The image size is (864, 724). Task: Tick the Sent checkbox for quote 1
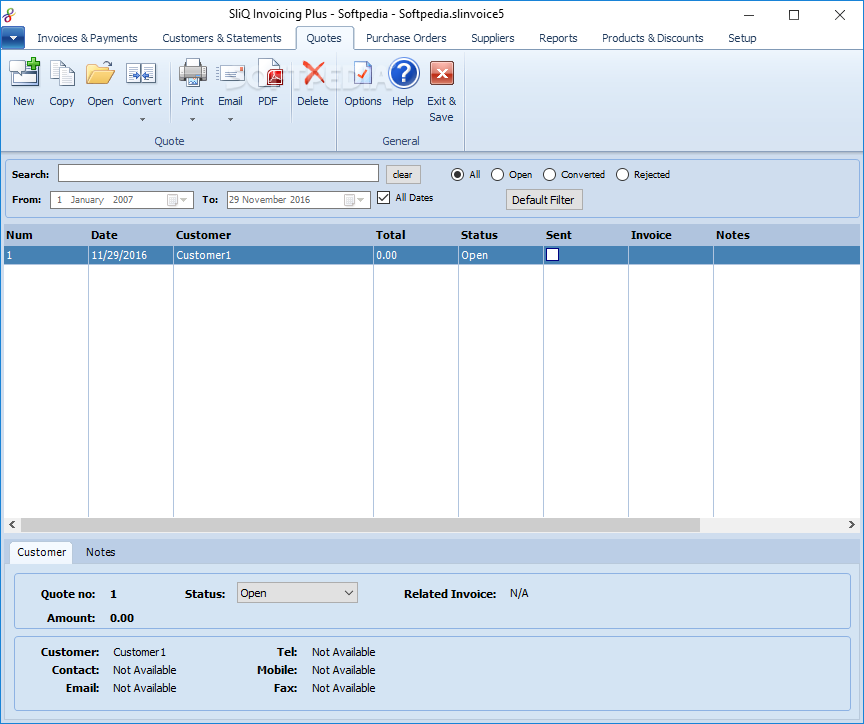point(552,255)
